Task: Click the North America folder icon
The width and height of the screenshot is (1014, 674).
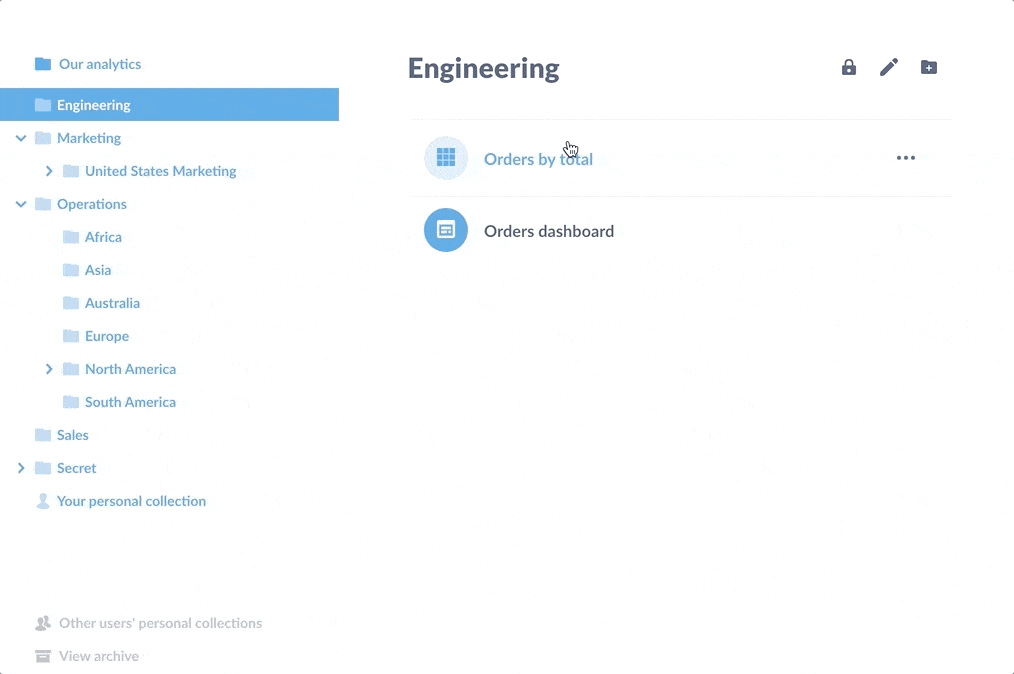Action: tap(70, 369)
